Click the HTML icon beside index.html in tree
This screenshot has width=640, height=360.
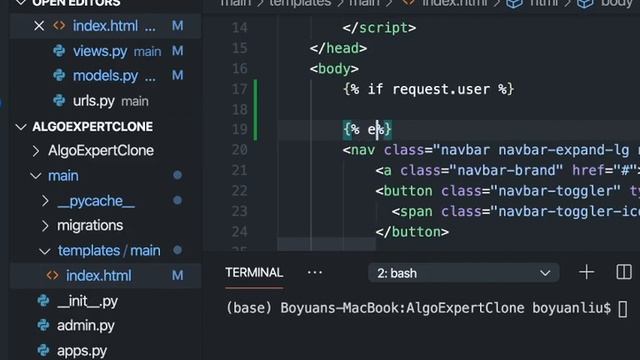click(x=53, y=276)
